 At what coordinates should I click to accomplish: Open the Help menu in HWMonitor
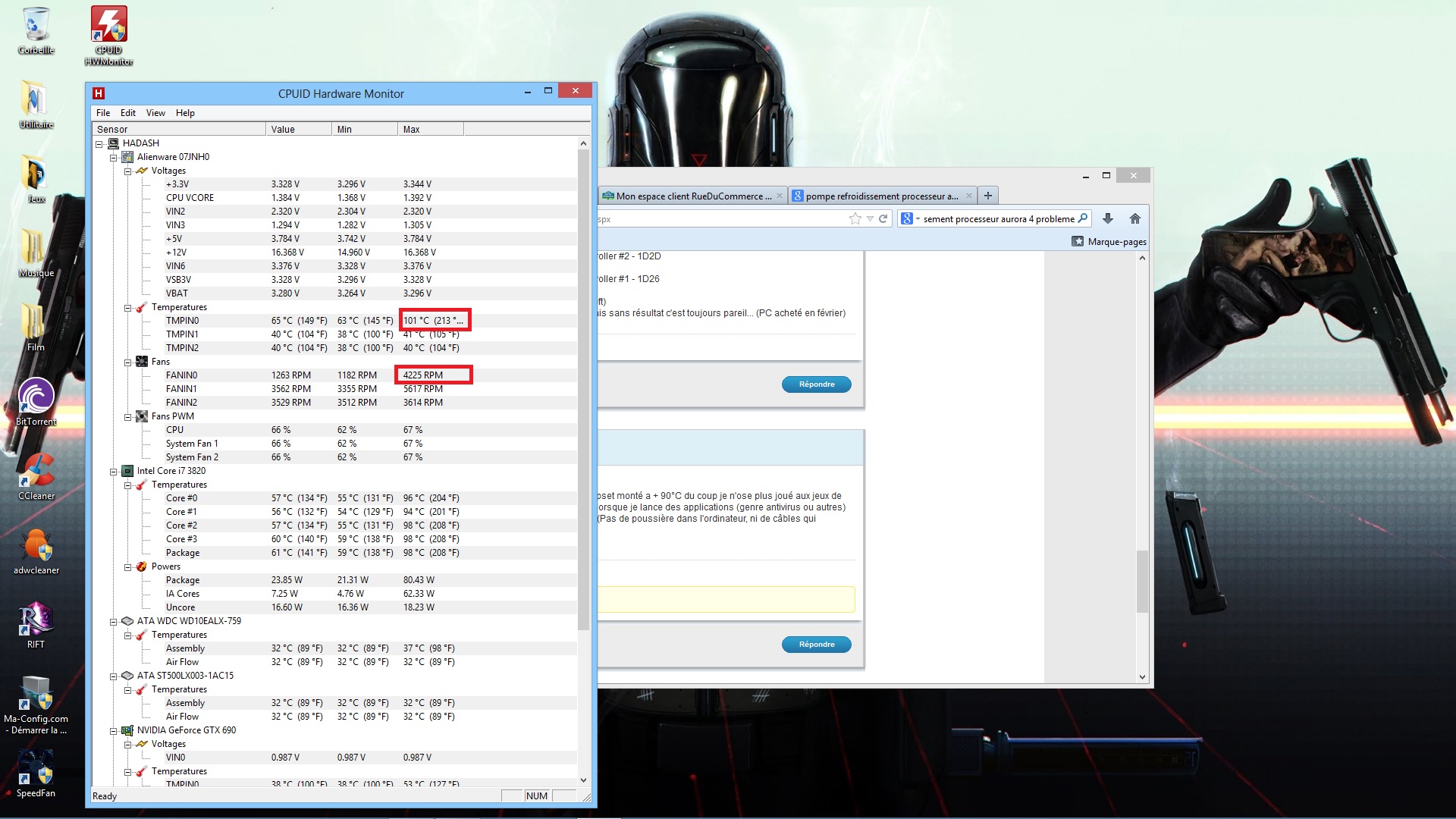coord(185,113)
